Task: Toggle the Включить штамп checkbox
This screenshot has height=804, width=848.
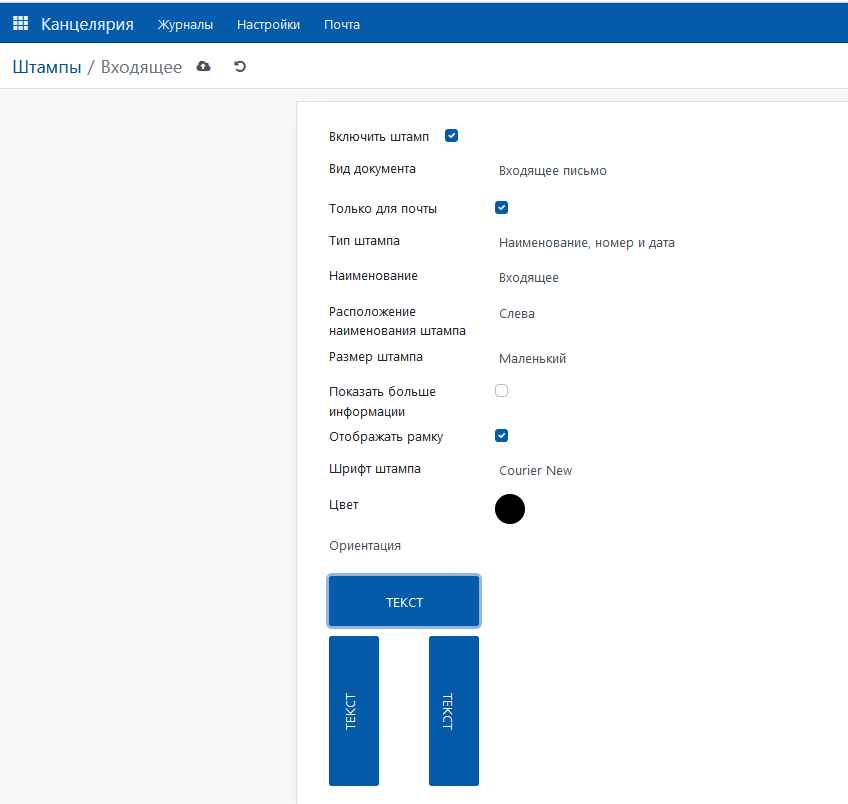Action: [x=452, y=136]
